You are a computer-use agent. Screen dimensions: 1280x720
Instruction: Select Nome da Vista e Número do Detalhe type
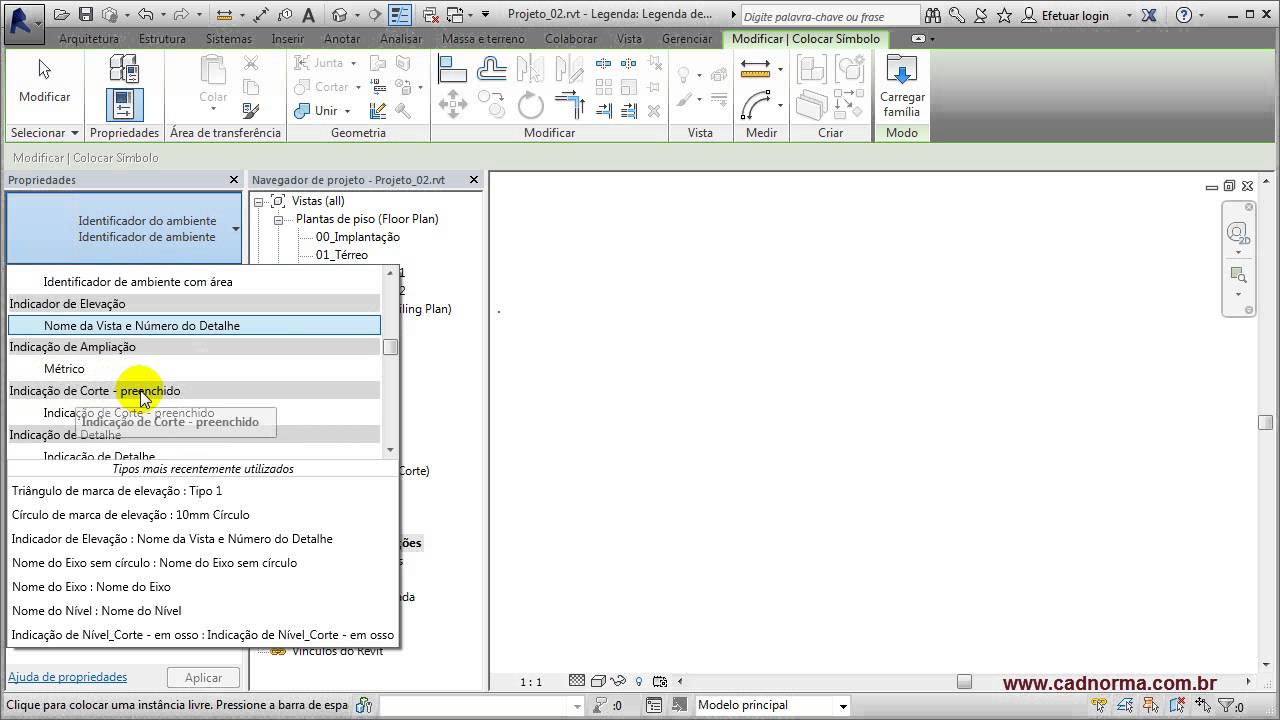pos(194,325)
